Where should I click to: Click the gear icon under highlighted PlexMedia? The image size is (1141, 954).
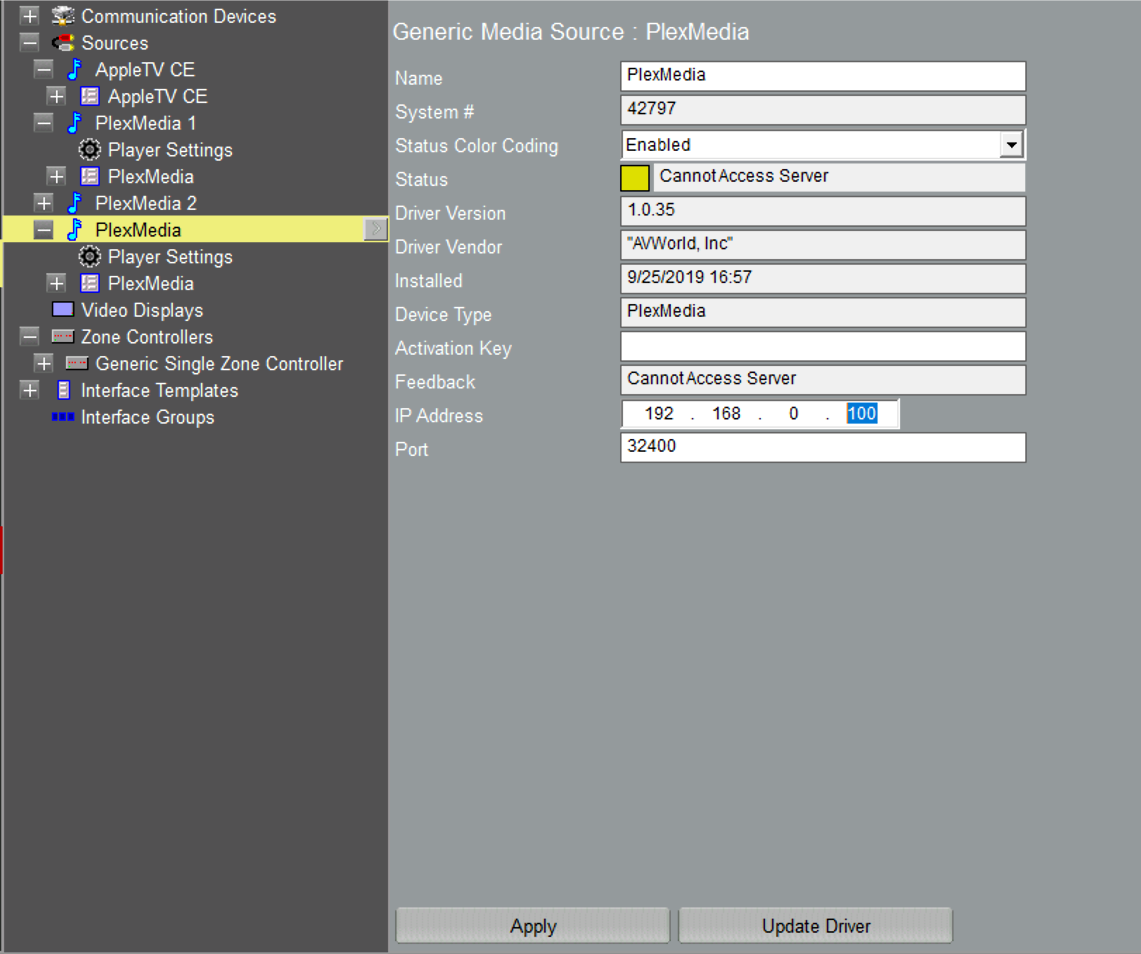point(90,257)
